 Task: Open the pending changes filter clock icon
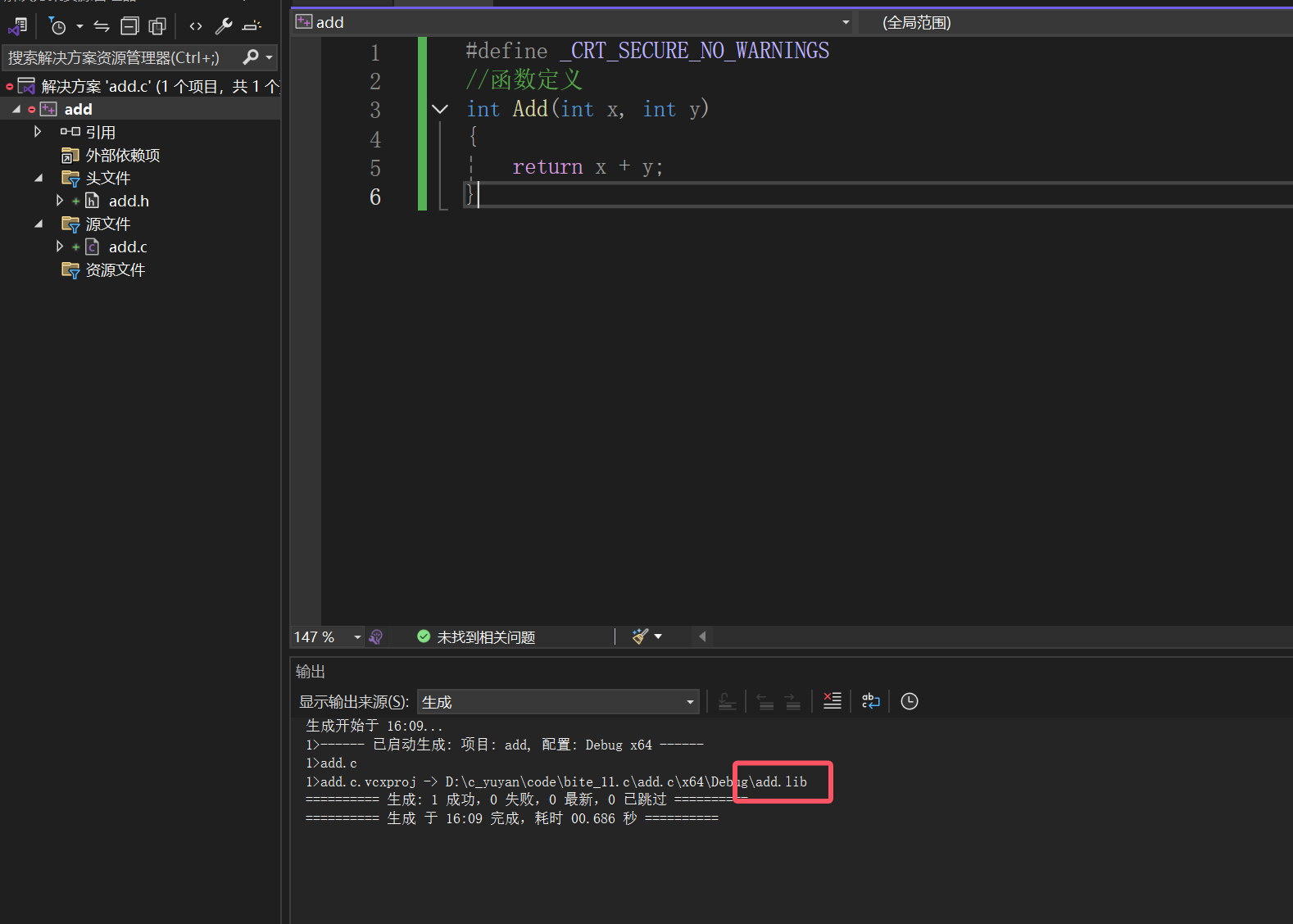tap(57, 27)
